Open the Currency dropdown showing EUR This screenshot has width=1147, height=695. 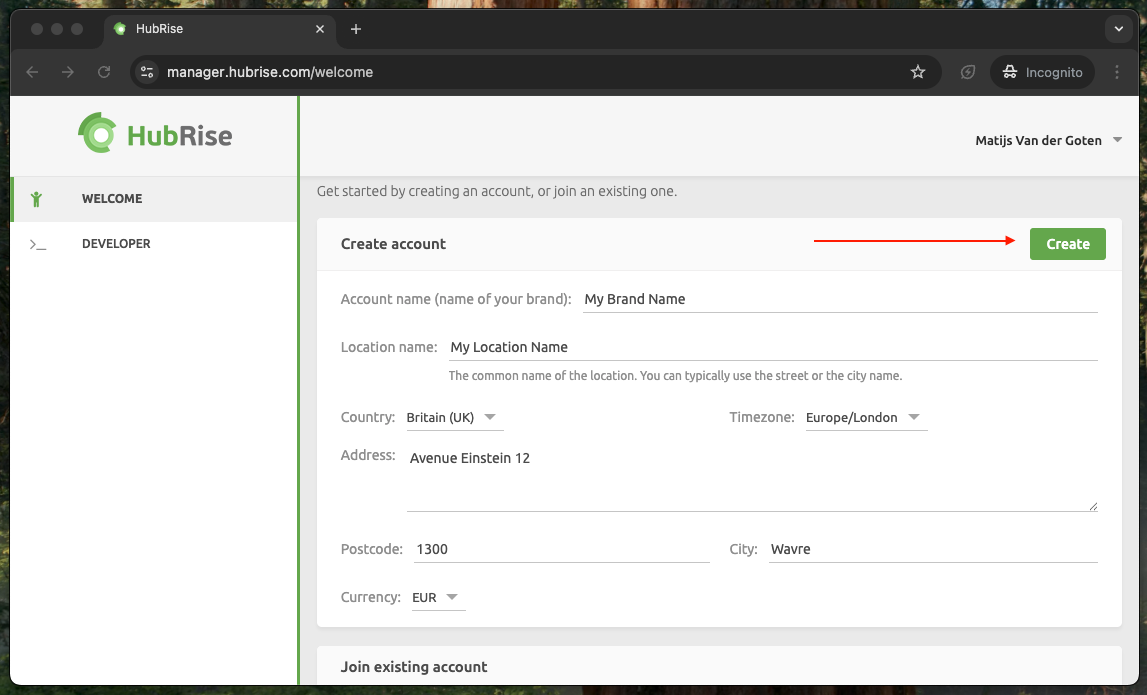[437, 597]
